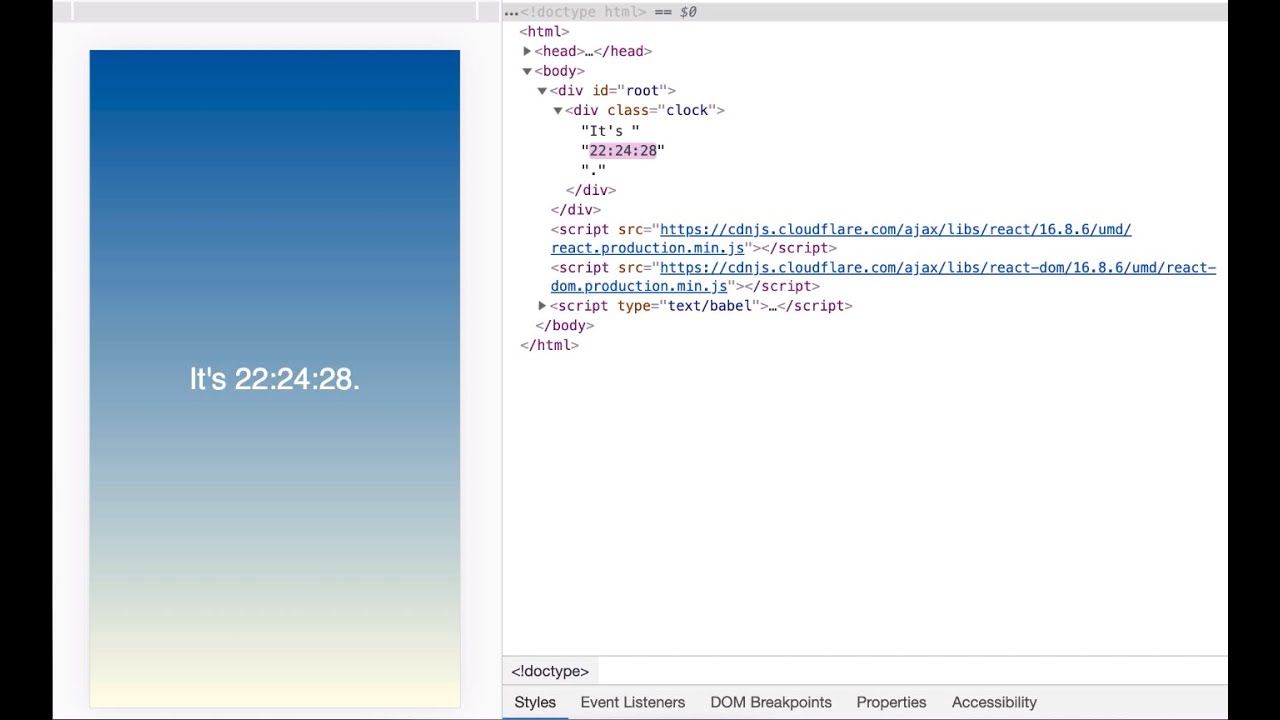Select the highlighted "22:24:28" text node
The height and width of the screenshot is (720, 1280).
tap(622, 150)
